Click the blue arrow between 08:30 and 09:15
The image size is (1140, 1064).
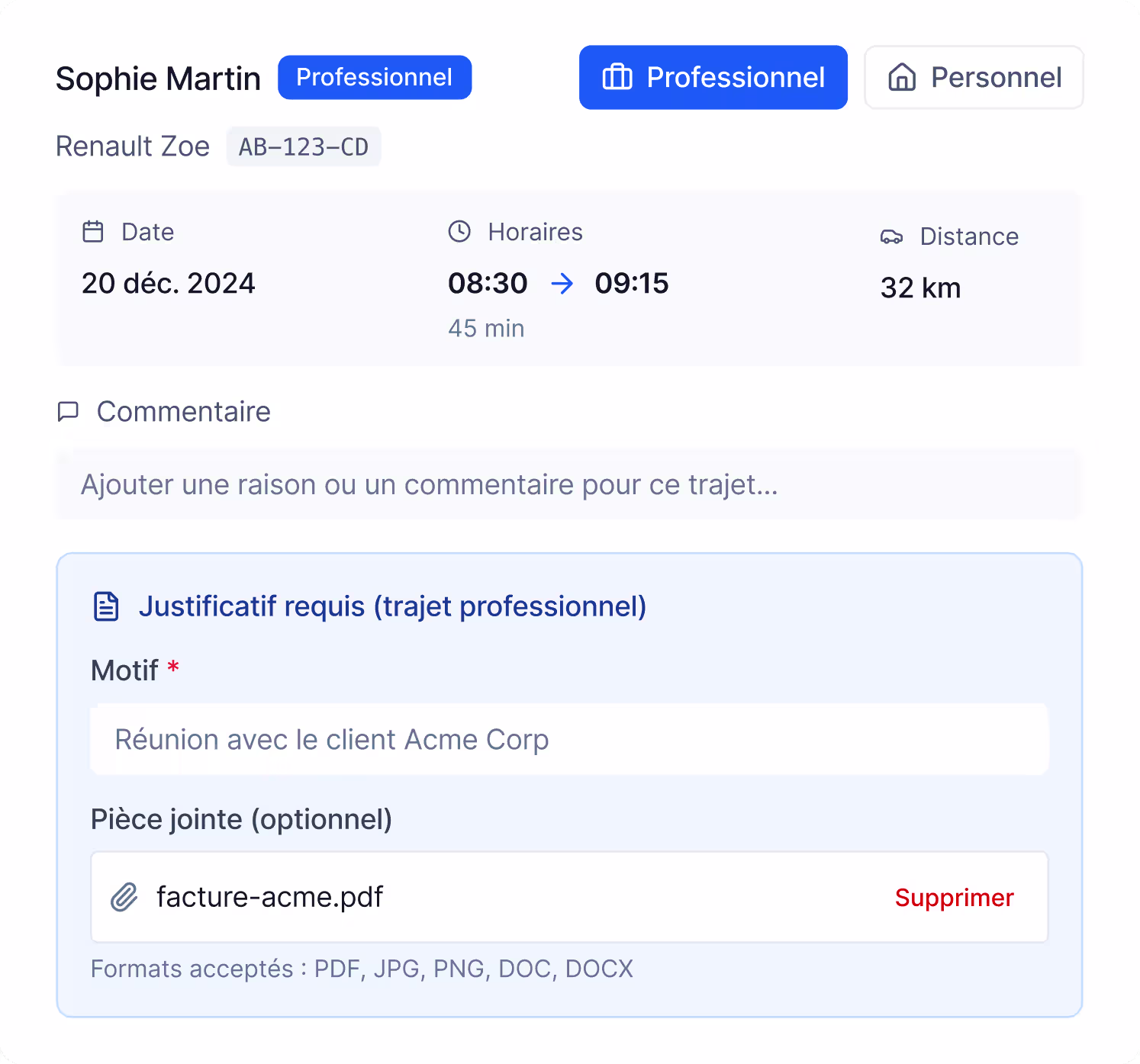[562, 284]
